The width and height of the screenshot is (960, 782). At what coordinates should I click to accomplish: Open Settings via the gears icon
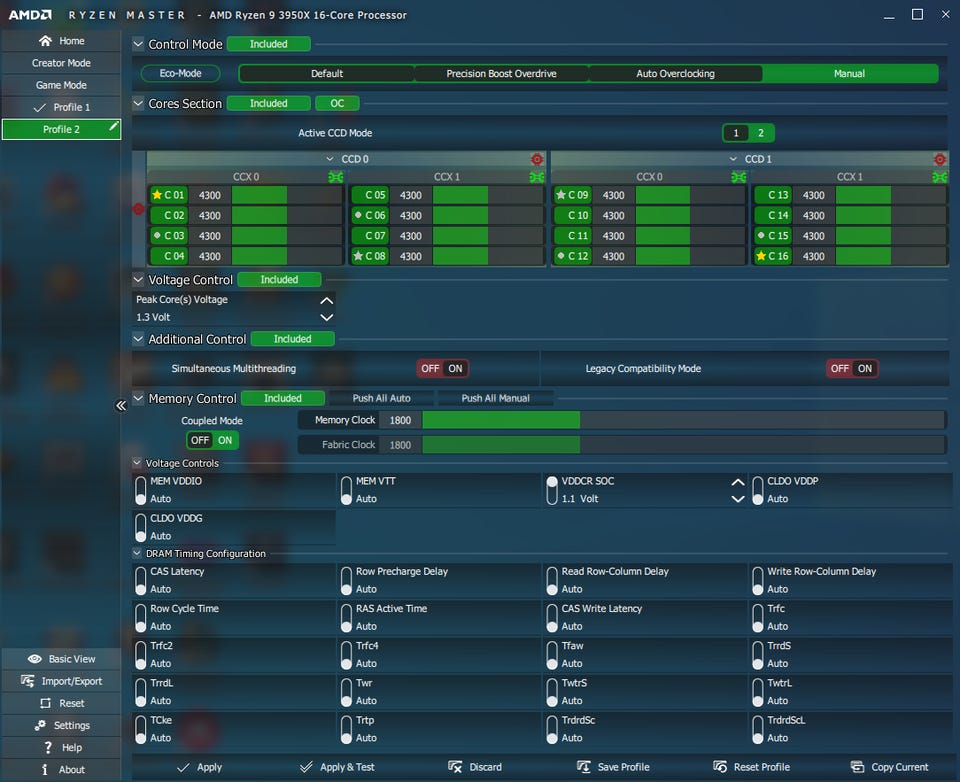(x=40, y=725)
